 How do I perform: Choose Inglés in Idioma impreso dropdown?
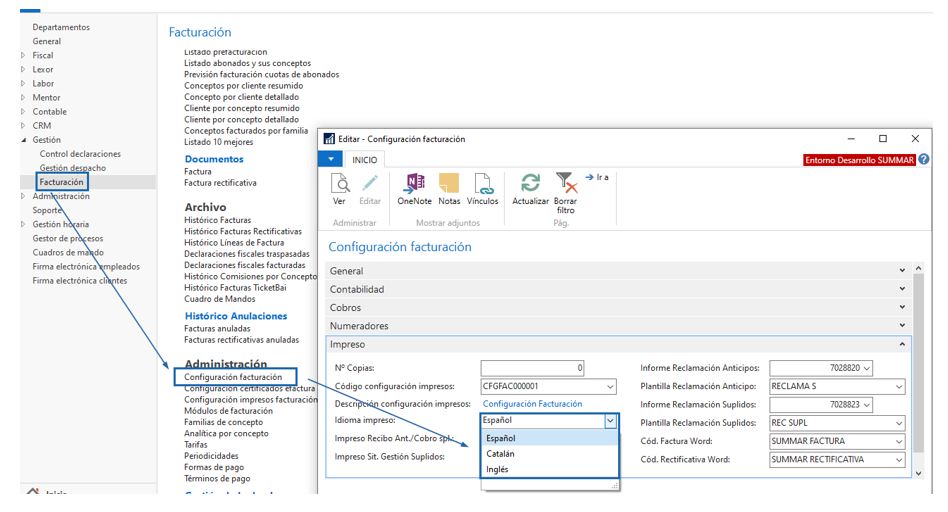pos(497,469)
